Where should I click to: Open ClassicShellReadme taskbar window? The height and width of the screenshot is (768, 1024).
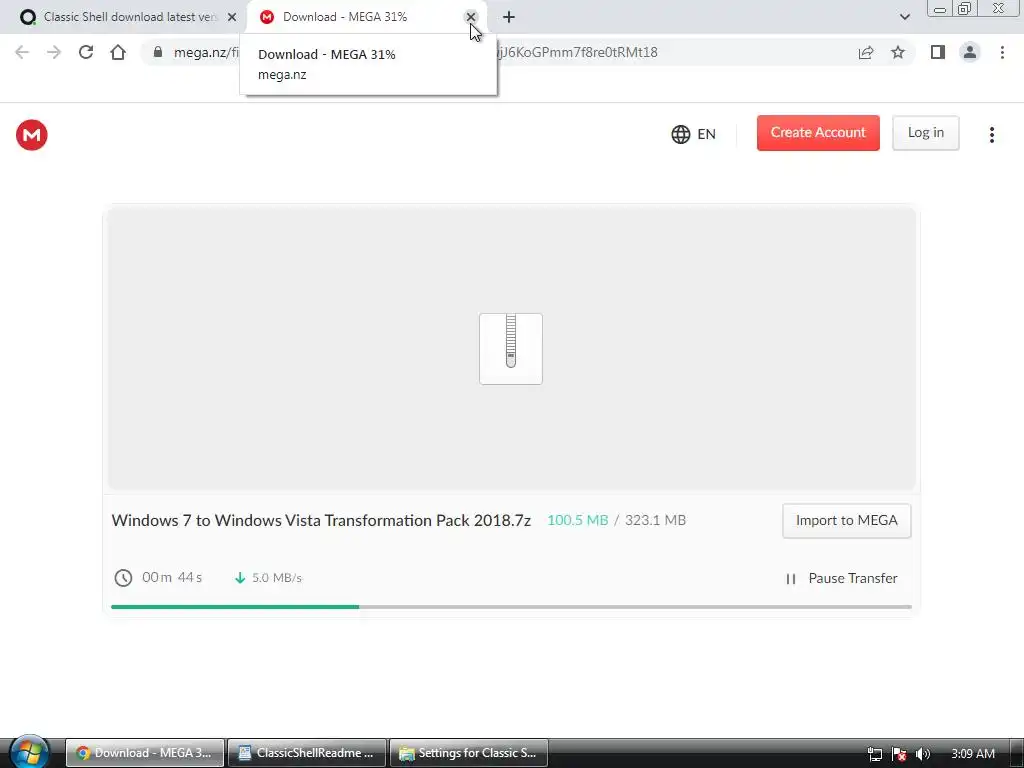(x=307, y=753)
